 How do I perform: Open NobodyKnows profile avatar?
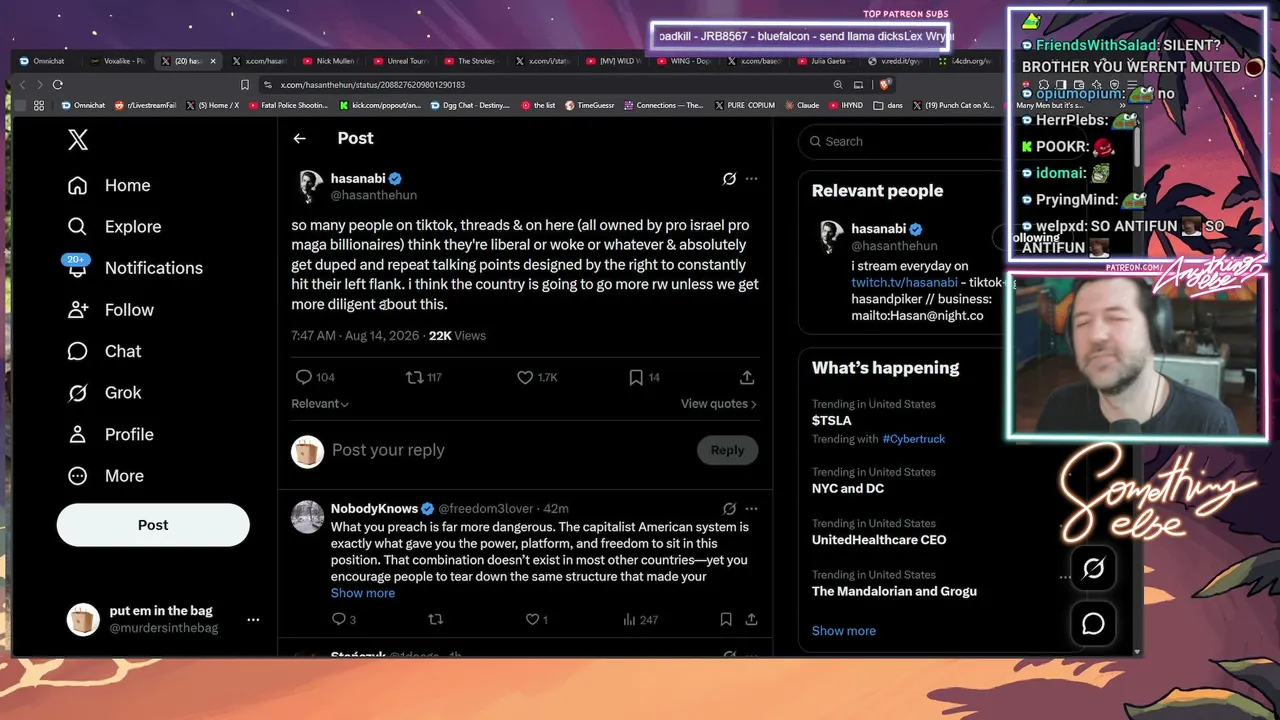(x=308, y=517)
